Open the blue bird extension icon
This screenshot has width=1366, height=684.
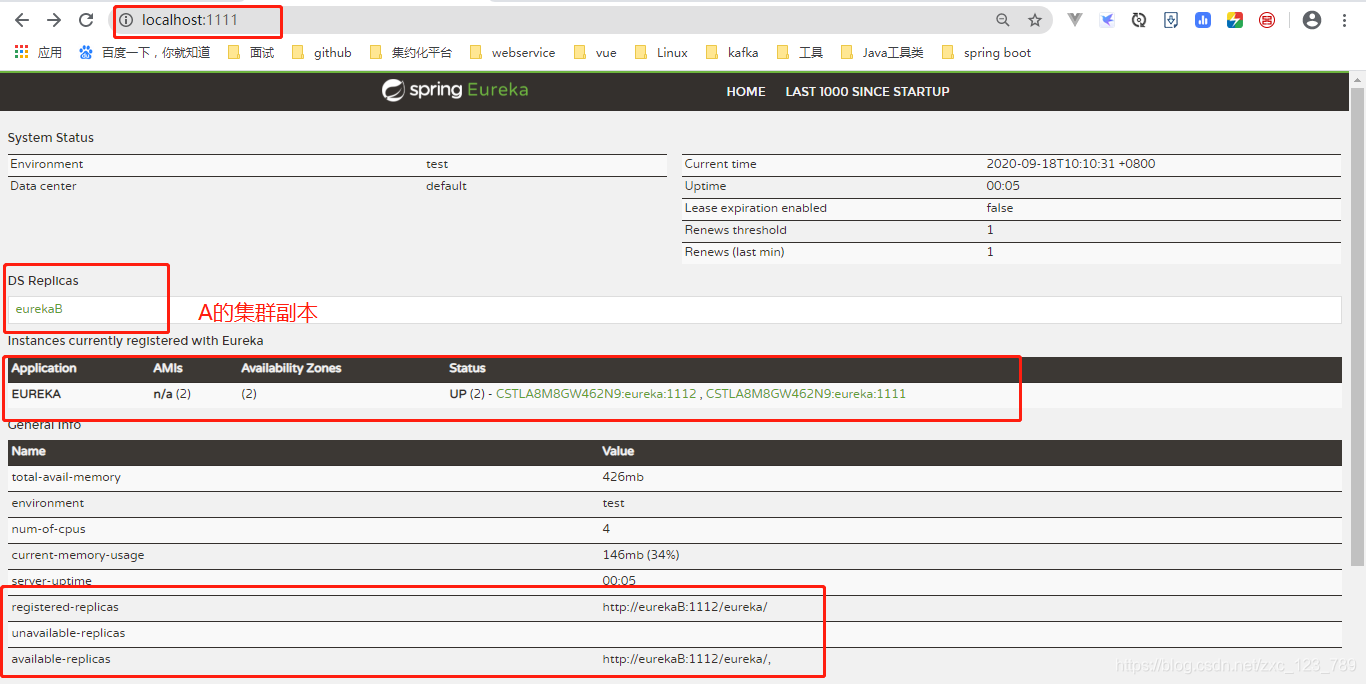(1107, 20)
